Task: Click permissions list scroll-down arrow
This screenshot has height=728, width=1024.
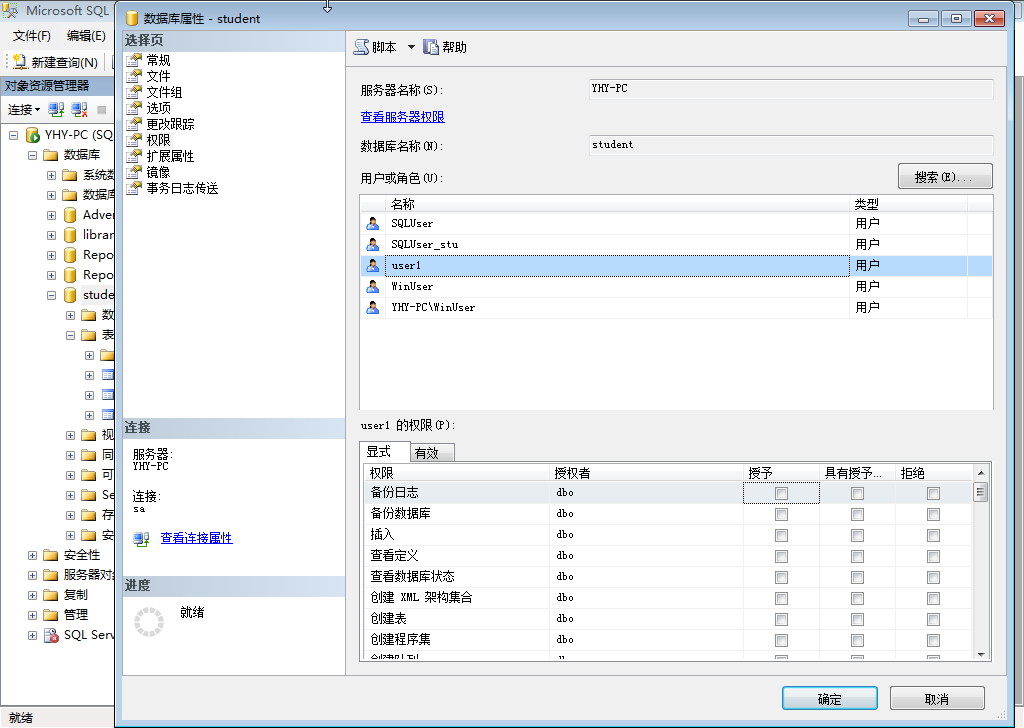Action: click(x=981, y=654)
